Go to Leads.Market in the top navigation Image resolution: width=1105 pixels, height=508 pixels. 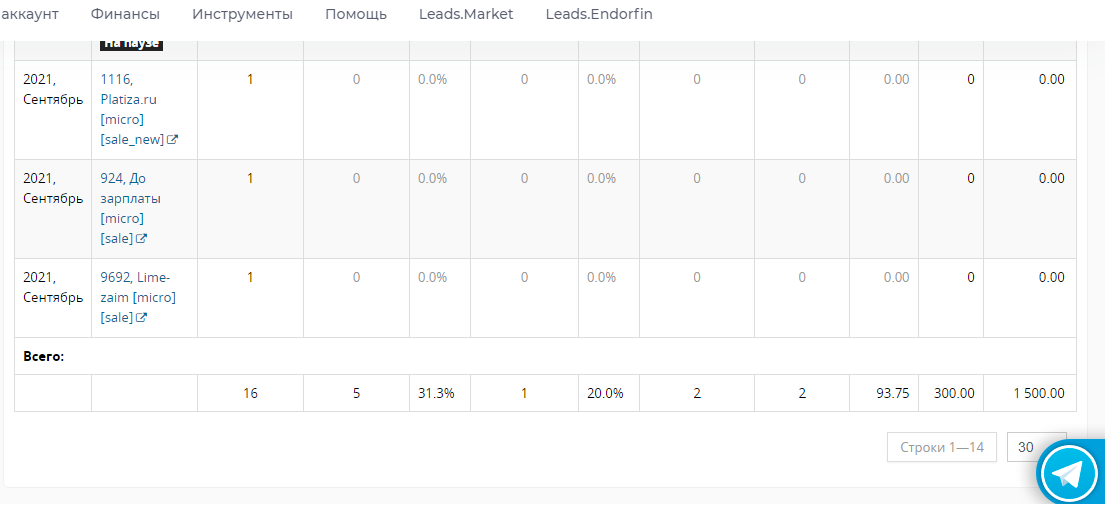click(x=466, y=14)
